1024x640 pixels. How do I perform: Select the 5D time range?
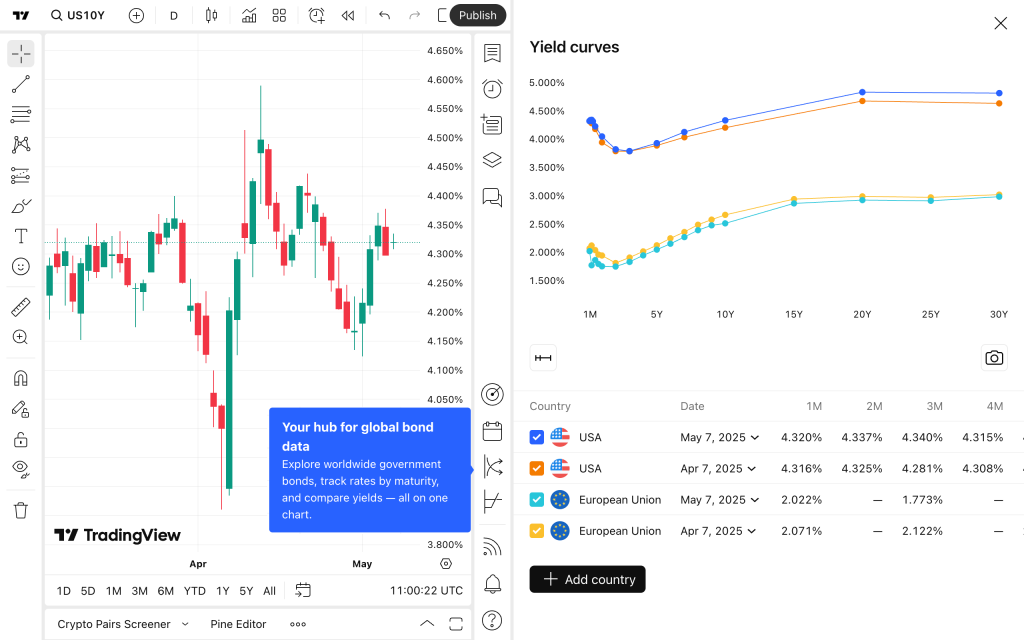pos(88,591)
